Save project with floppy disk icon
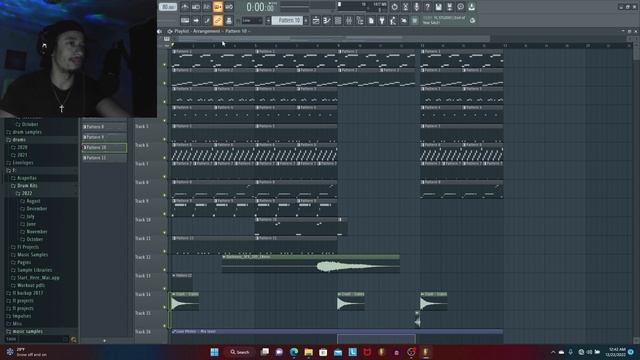This screenshot has width=640, height=360. [x=438, y=7]
